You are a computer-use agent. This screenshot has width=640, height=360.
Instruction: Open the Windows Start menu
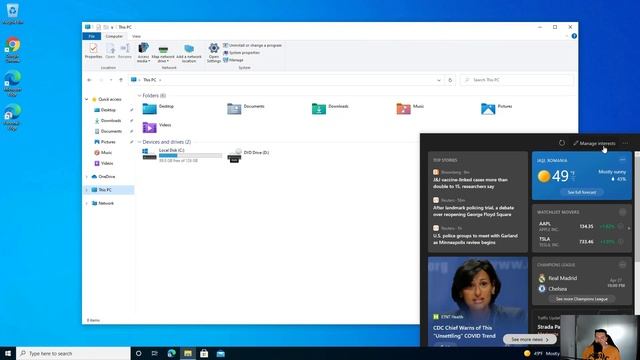(x=8, y=353)
